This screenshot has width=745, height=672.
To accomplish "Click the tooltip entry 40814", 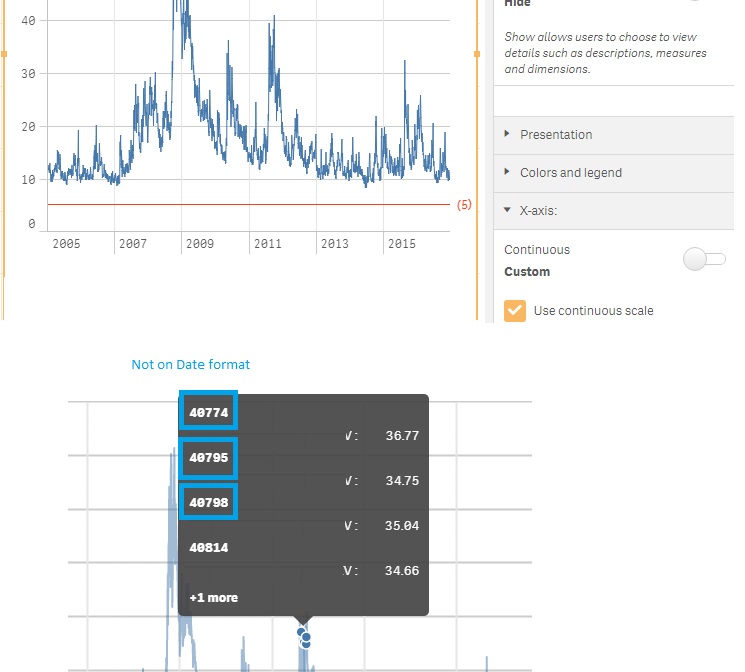I will click(209, 547).
